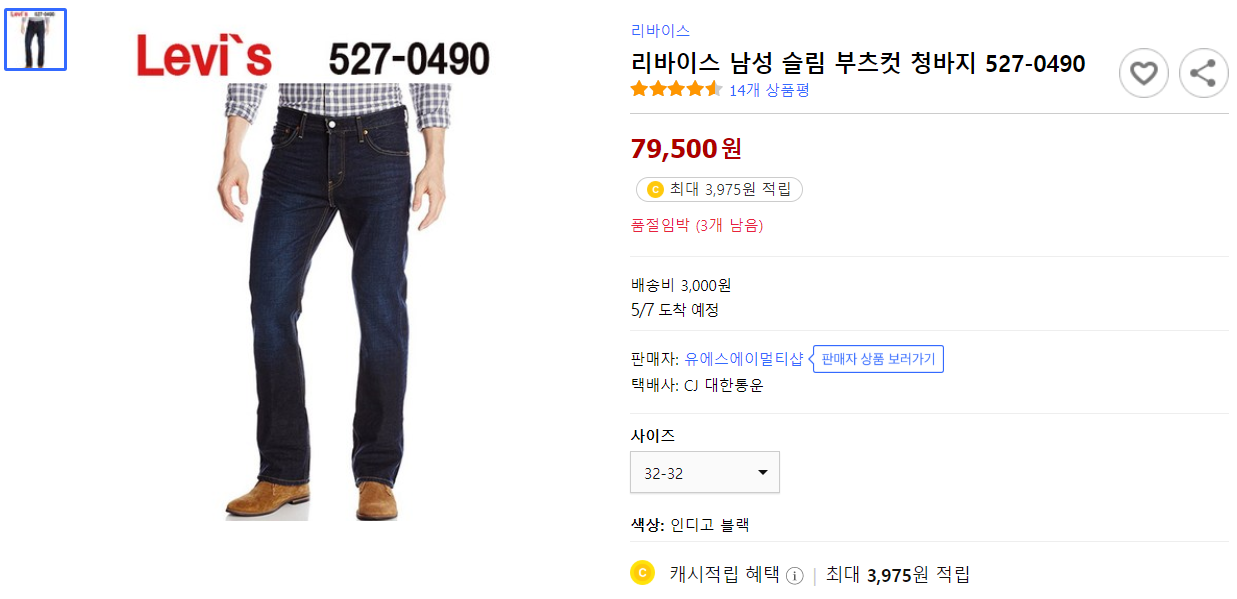Click the first rating star
This screenshot has height=599, width=1237.
pyautogui.click(x=637, y=89)
